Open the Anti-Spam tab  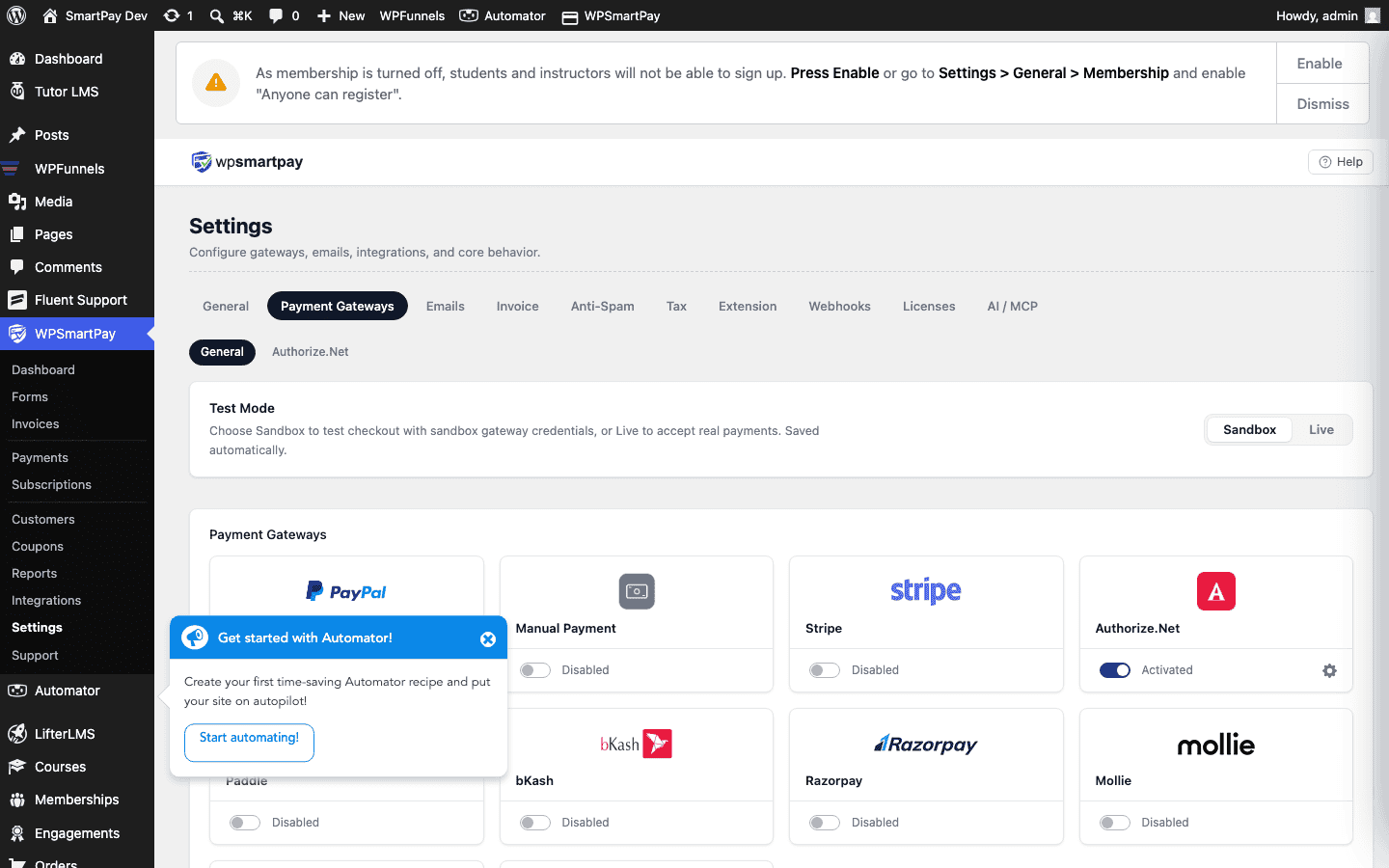point(603,306)
